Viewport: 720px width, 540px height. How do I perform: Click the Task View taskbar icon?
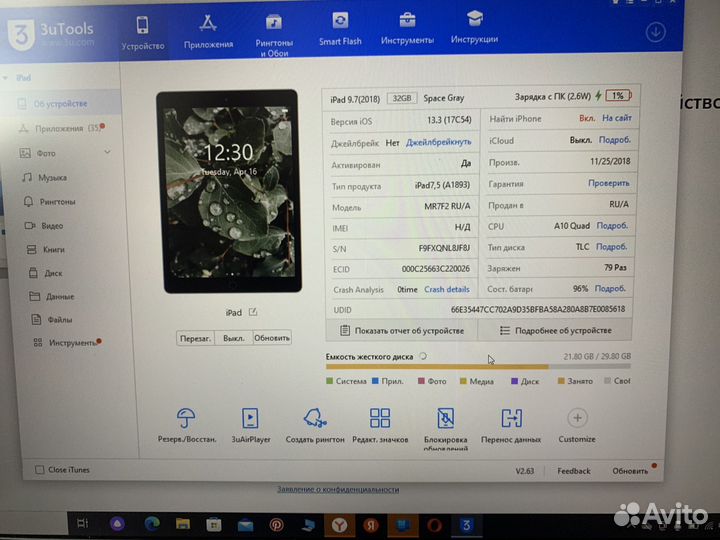(x=83, y=523)
